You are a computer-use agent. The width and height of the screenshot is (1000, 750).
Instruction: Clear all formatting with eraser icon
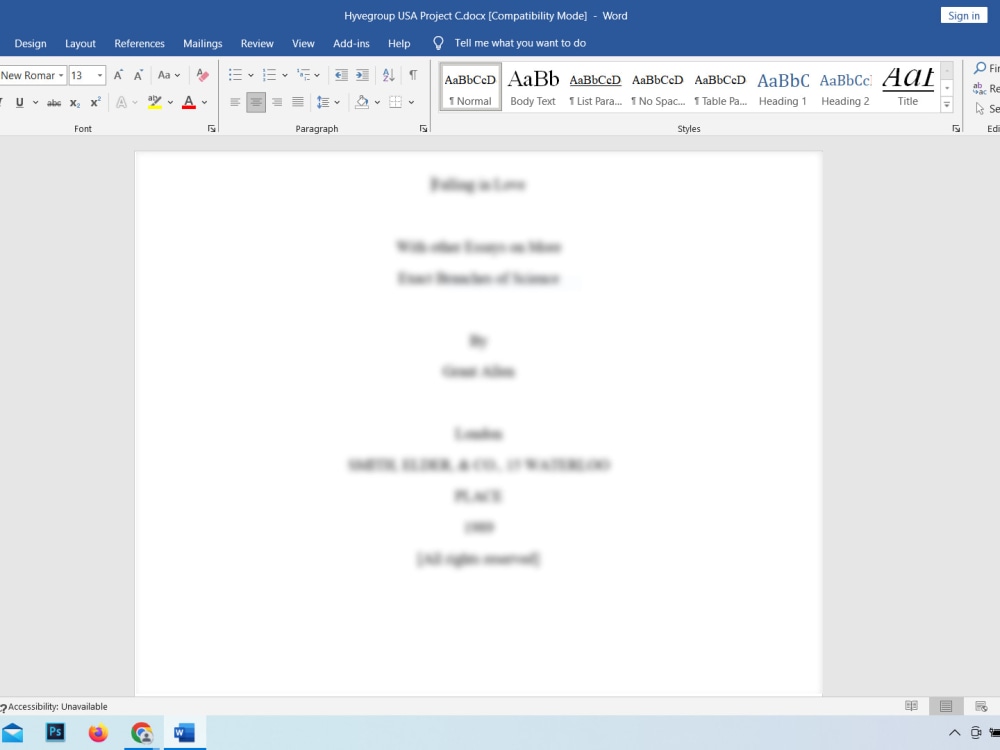click(x=202, y=75)
